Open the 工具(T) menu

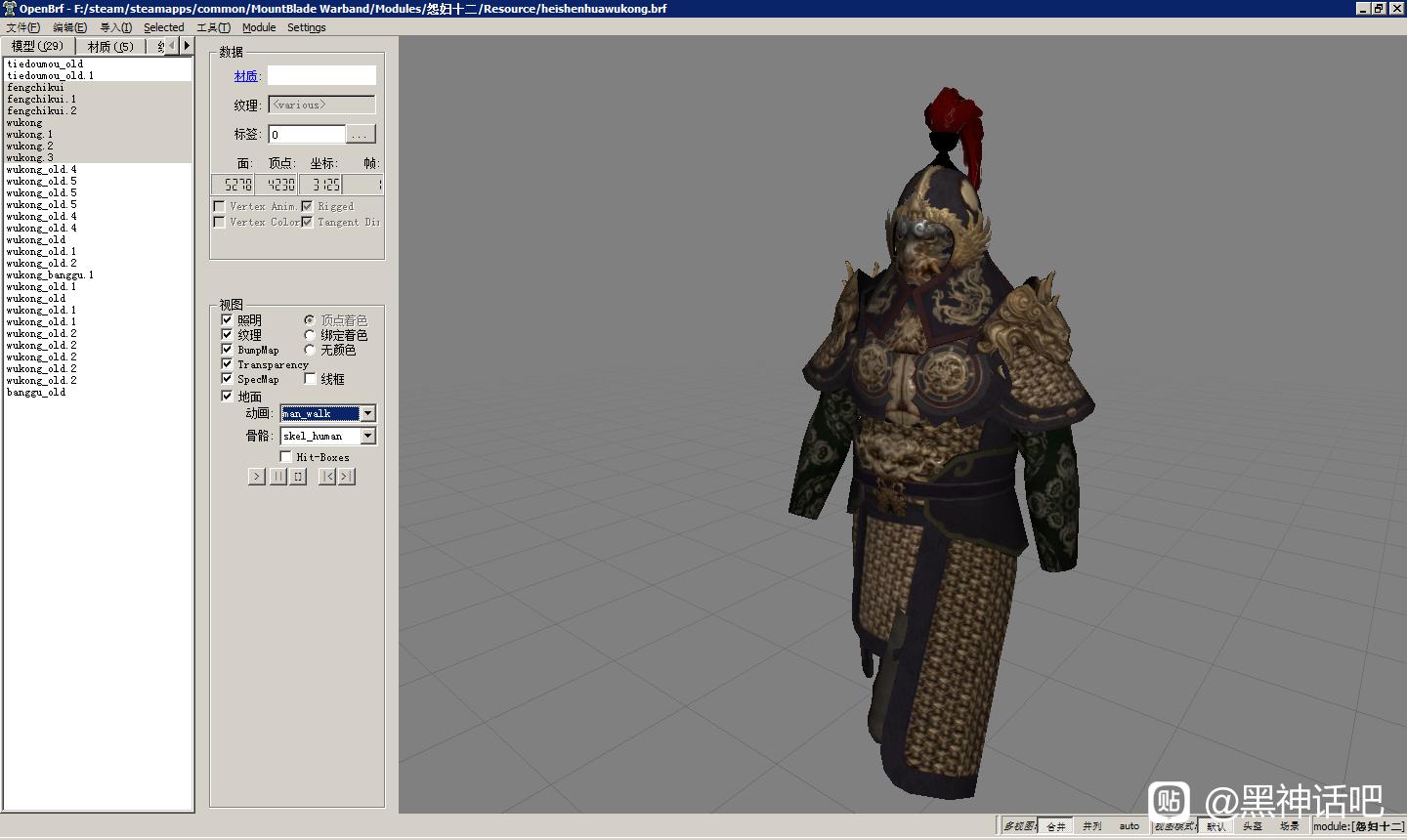[x=213, y=27]
